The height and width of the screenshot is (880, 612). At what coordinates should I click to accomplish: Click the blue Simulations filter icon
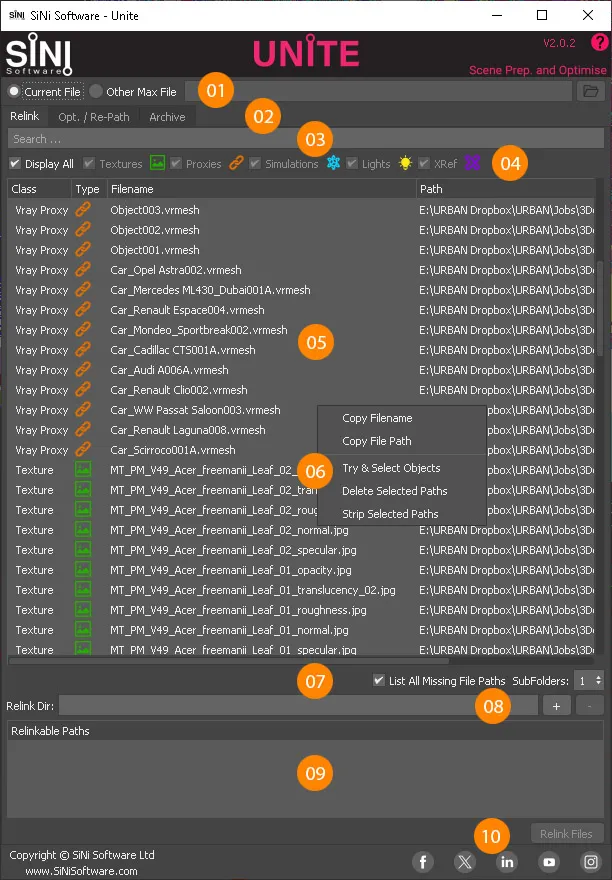[334, 163]
